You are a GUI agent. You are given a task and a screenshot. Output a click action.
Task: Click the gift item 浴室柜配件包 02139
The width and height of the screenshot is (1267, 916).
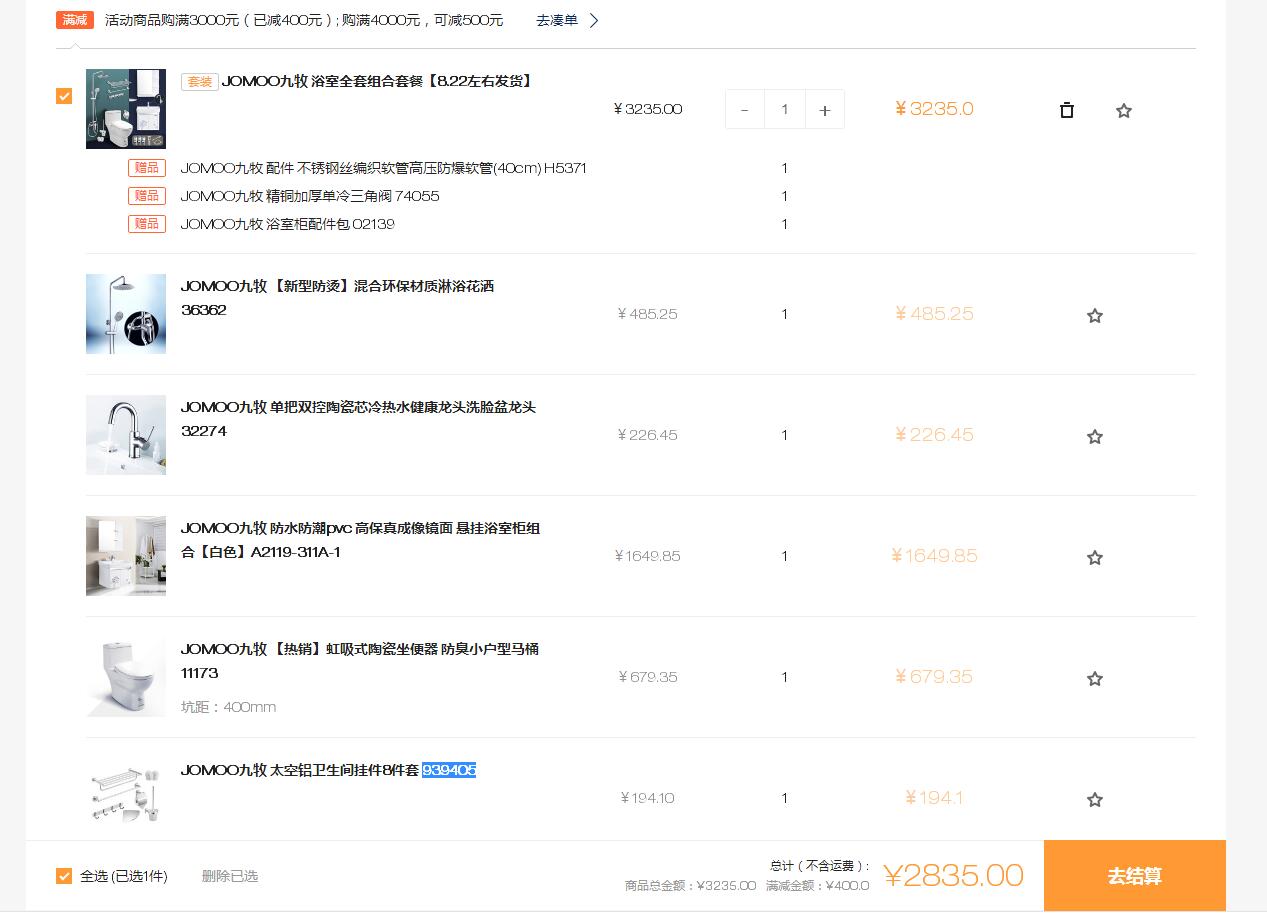[288, 224]
